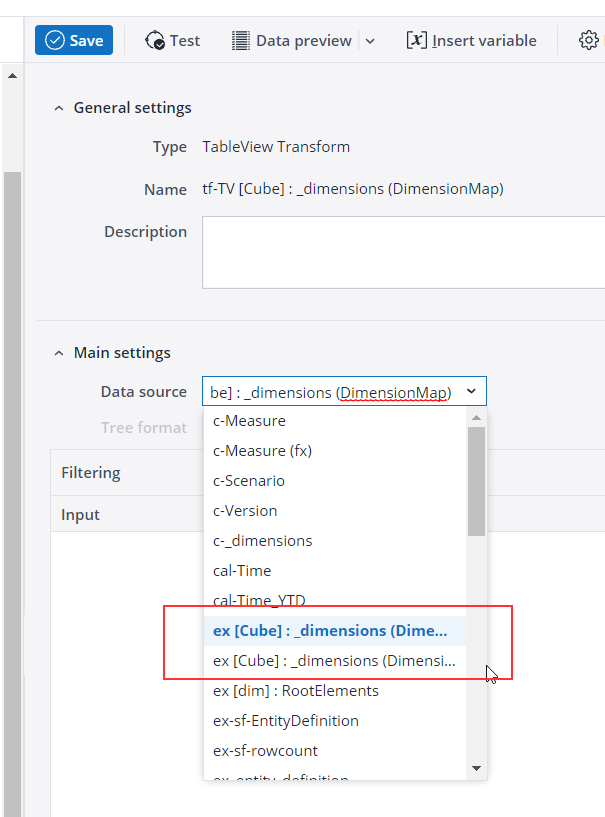Click the dropdown list's scroll up arrow
This screenshot has width=605, height=817.
tap(476, 417)
